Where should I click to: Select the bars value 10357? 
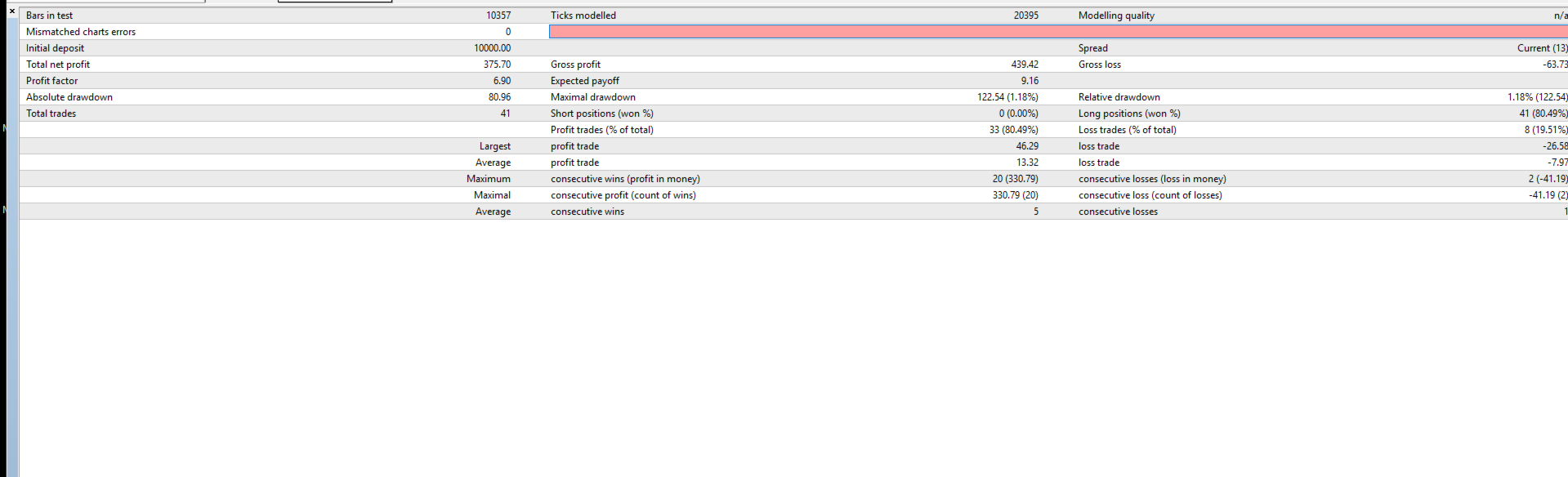tap(498, 16)
